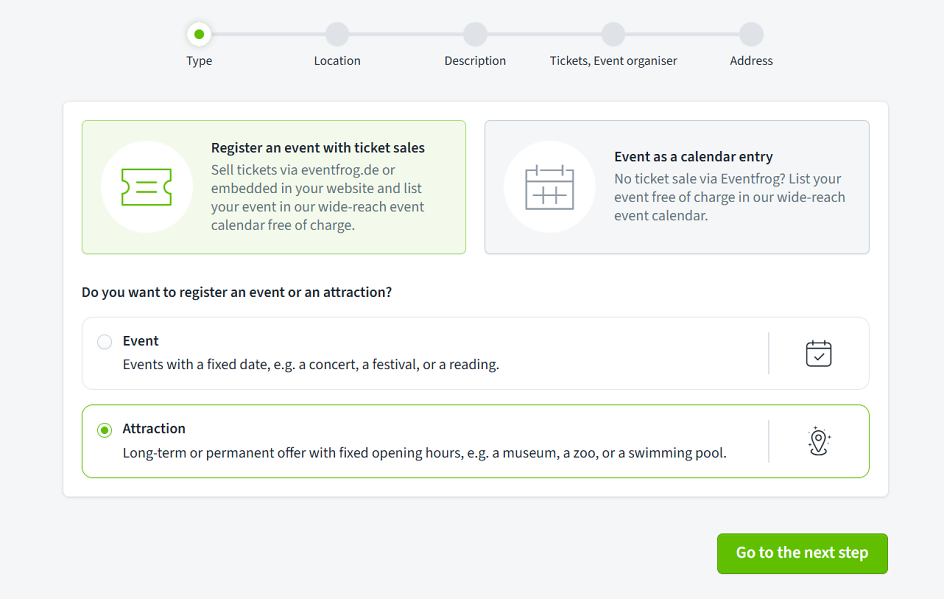The height and width of the screenshot is (599, 944).
Task: Click the Location step label
Action: pos(337,61)
